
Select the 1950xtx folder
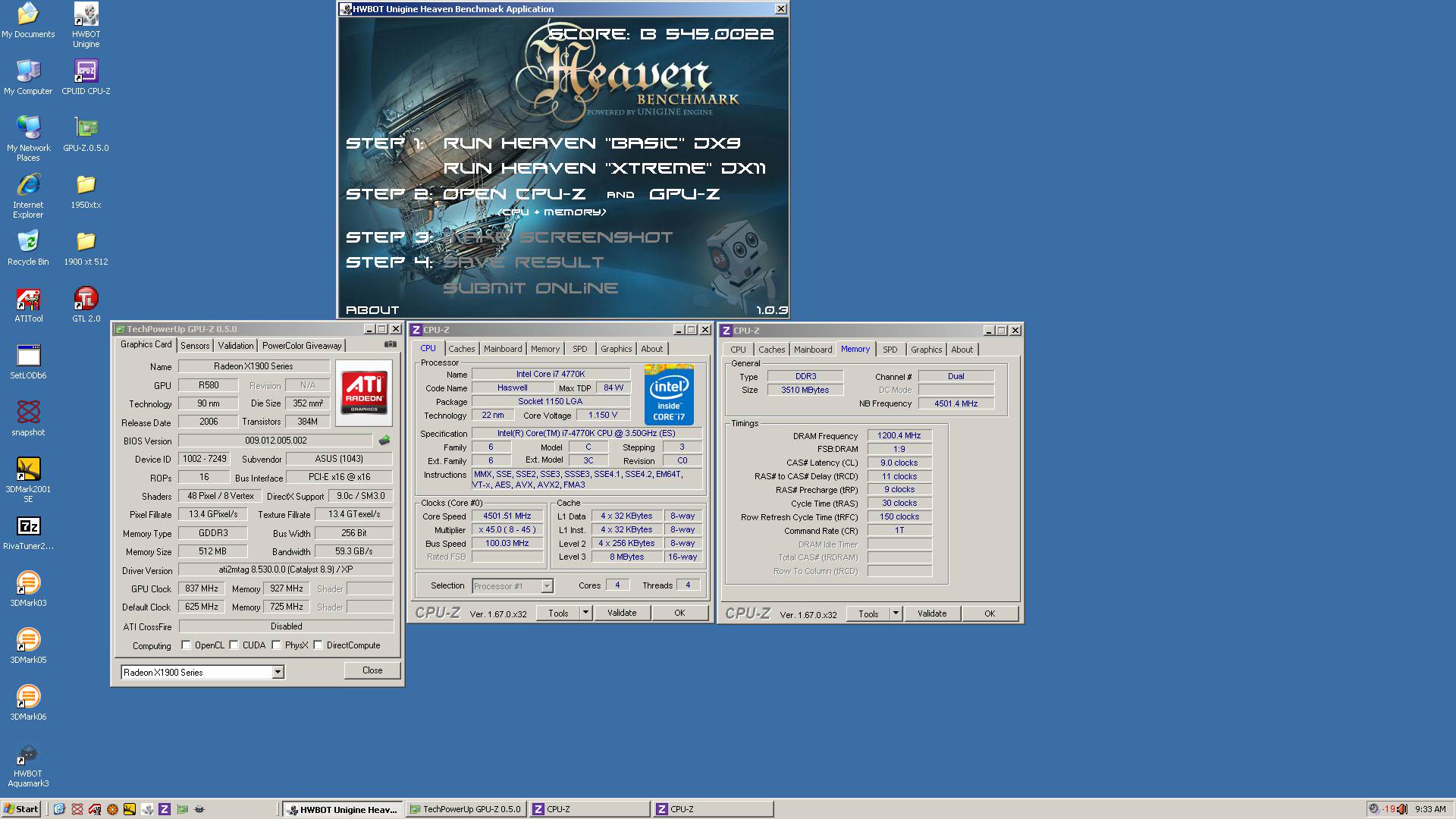point(86,191)
